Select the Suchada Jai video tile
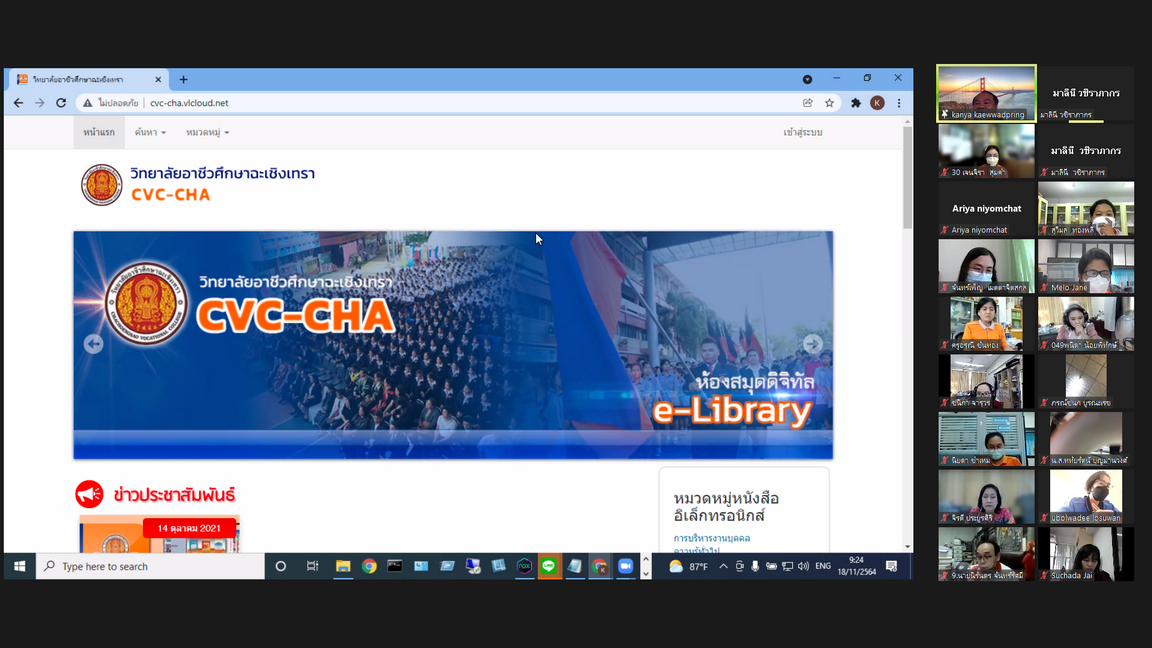Image resolution: width=1152 pixels, height=648 pixels. tap(1086, 554)
